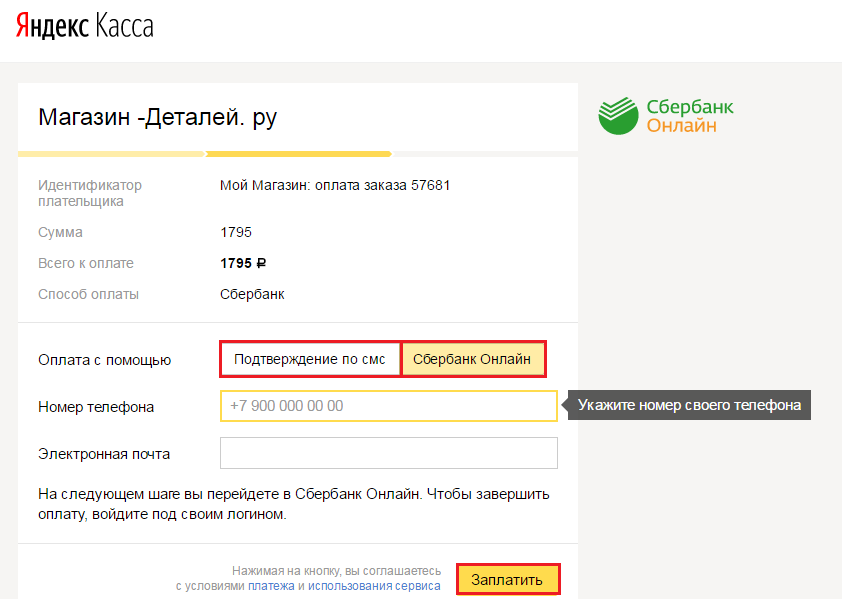Viewport: 853px width, 599px height.
Task: Click the Номер телефона input field
Action: pos(388,406)
